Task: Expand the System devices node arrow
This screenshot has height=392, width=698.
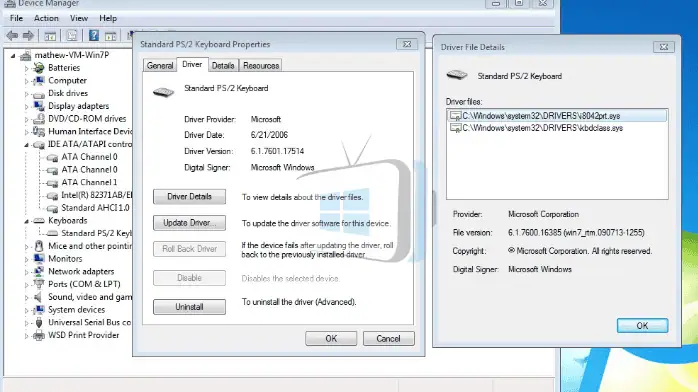Action: [26, 311]
